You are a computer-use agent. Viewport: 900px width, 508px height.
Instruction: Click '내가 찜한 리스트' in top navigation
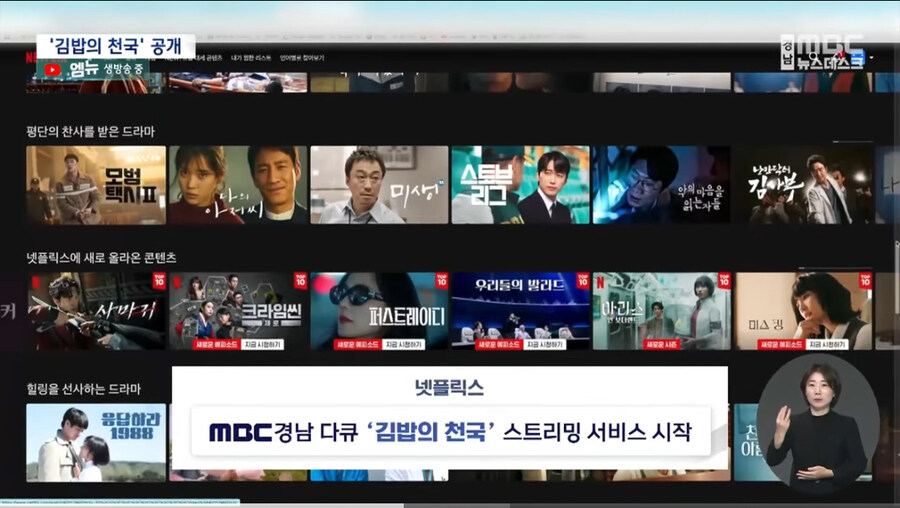coord(251,58)
